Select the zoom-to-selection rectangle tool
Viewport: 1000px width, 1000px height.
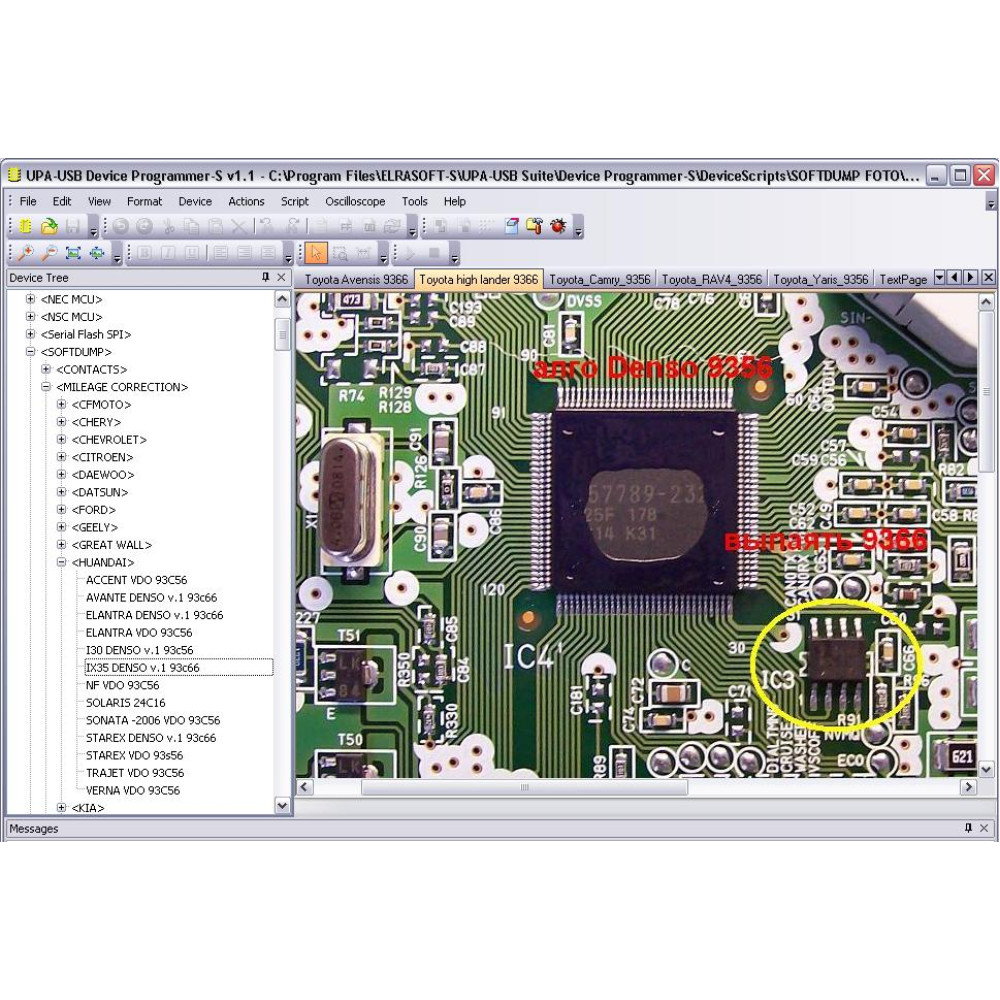click(x=340, y=253)
